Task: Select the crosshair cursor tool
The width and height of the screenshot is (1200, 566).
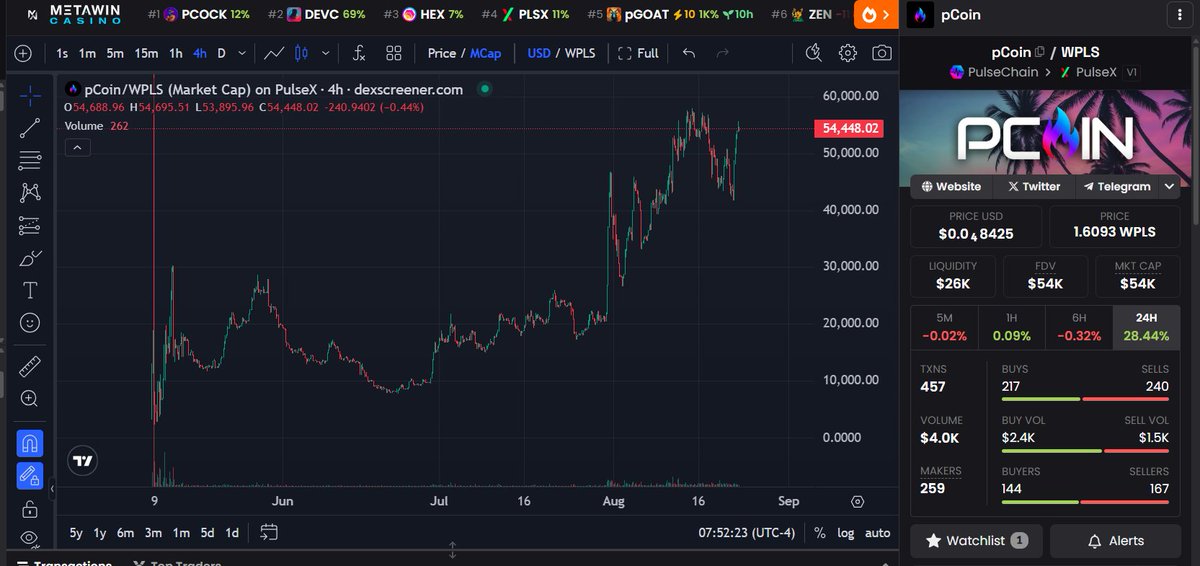Action: coord(30,96)
